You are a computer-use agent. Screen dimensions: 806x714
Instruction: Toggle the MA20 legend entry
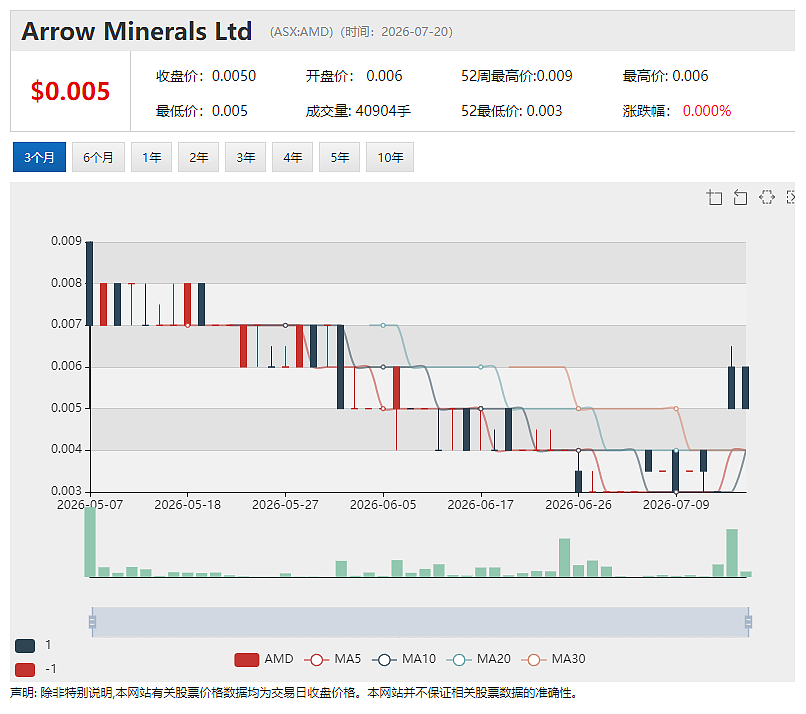[479, 660]
